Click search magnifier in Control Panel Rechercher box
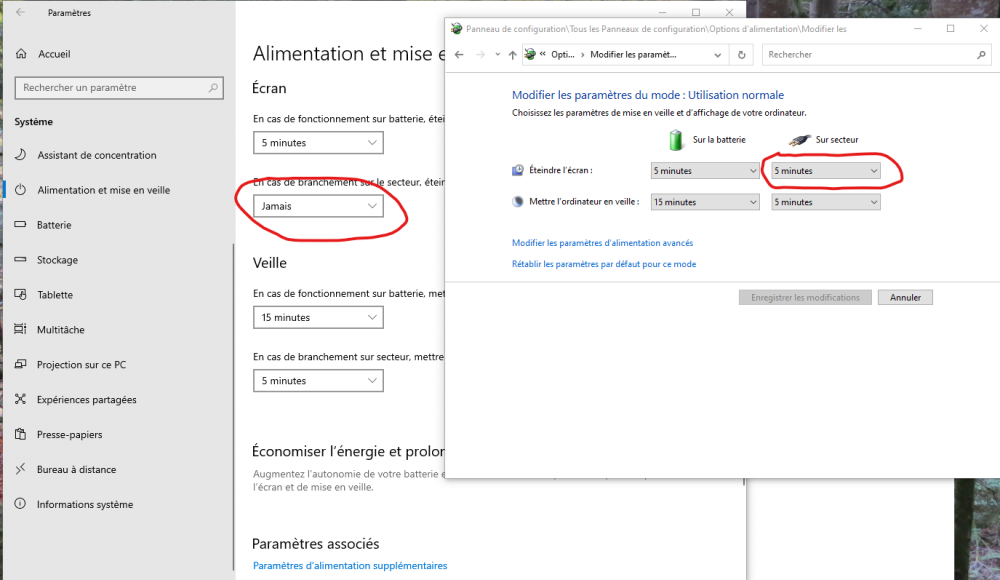1000x580 pixels. (x=981, y=55)
